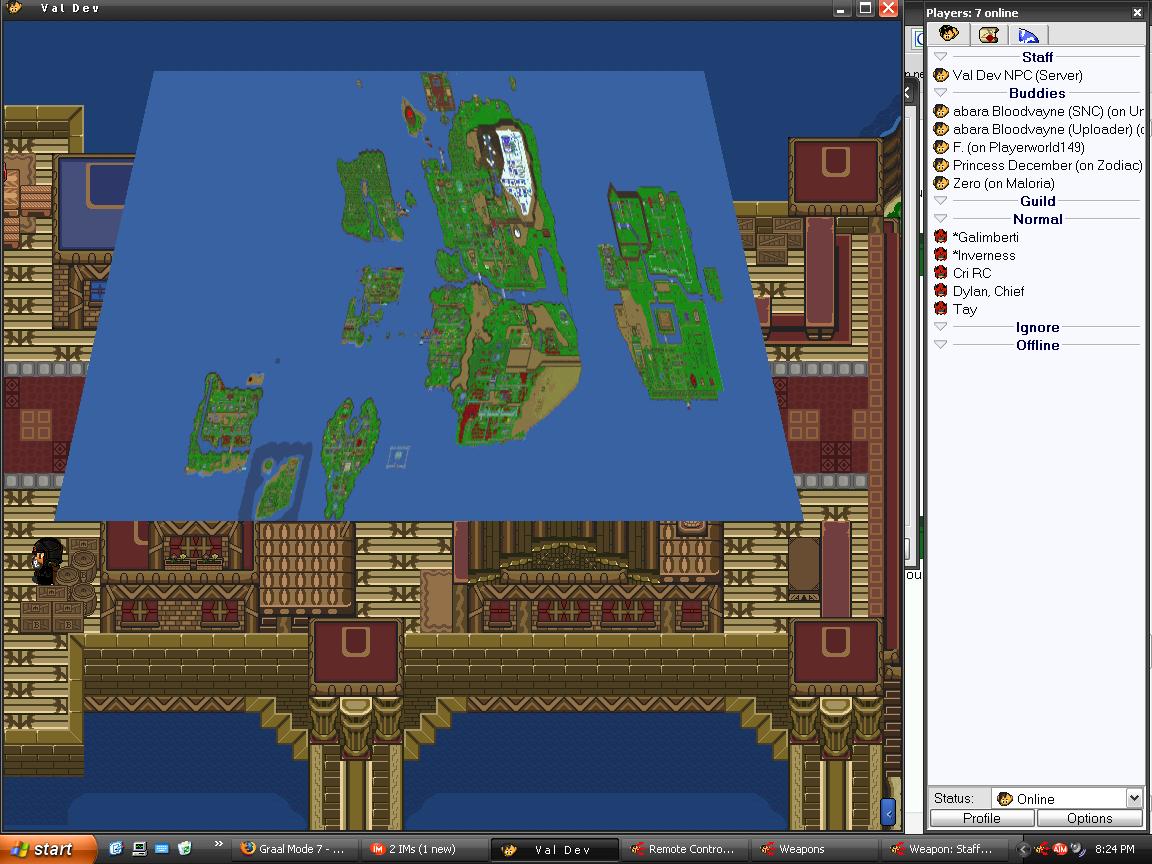
Task: Click the Internet Explorer quick launch icon
Action: pos(116,849)
